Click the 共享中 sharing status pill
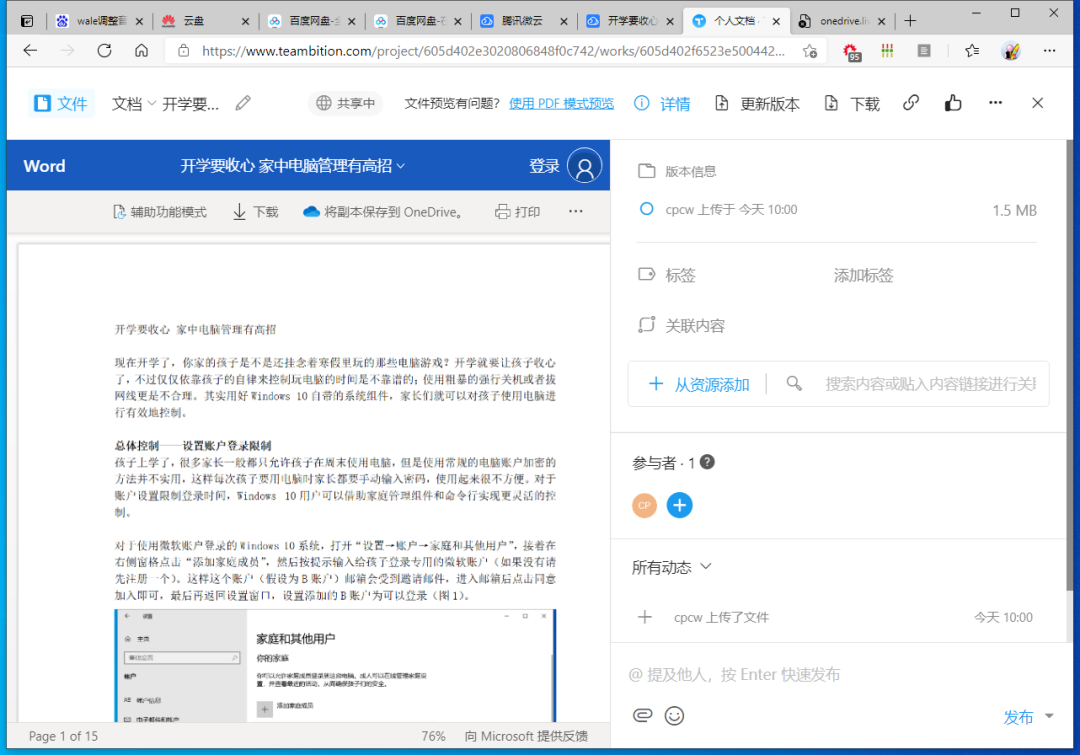Screen dimensions: 1080x755 pos(345,103)
